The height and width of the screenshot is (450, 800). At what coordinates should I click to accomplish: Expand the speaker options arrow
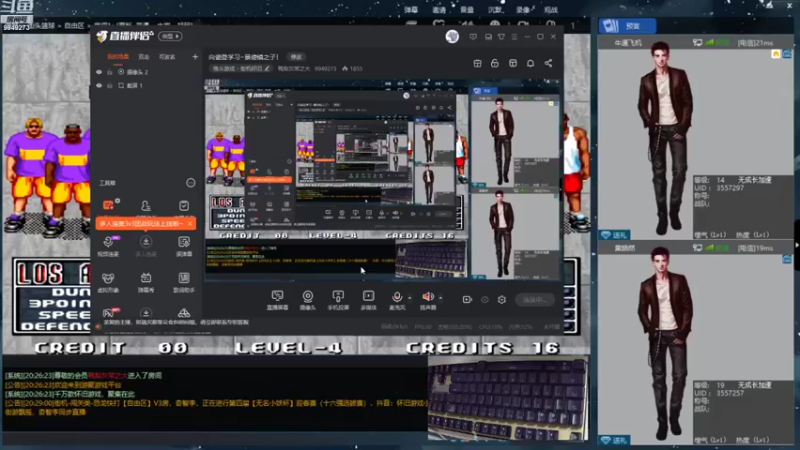click(x=441, y=298)
